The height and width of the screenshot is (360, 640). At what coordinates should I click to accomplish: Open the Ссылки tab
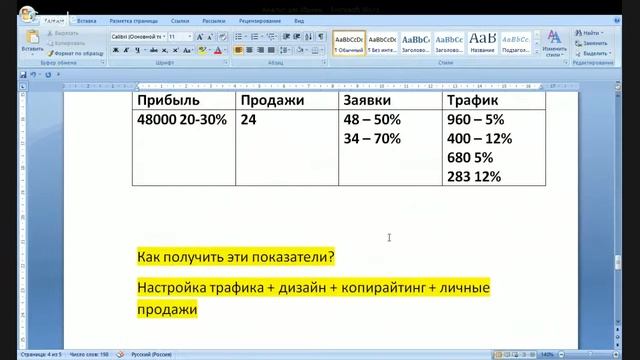click(x=180, y=21)
